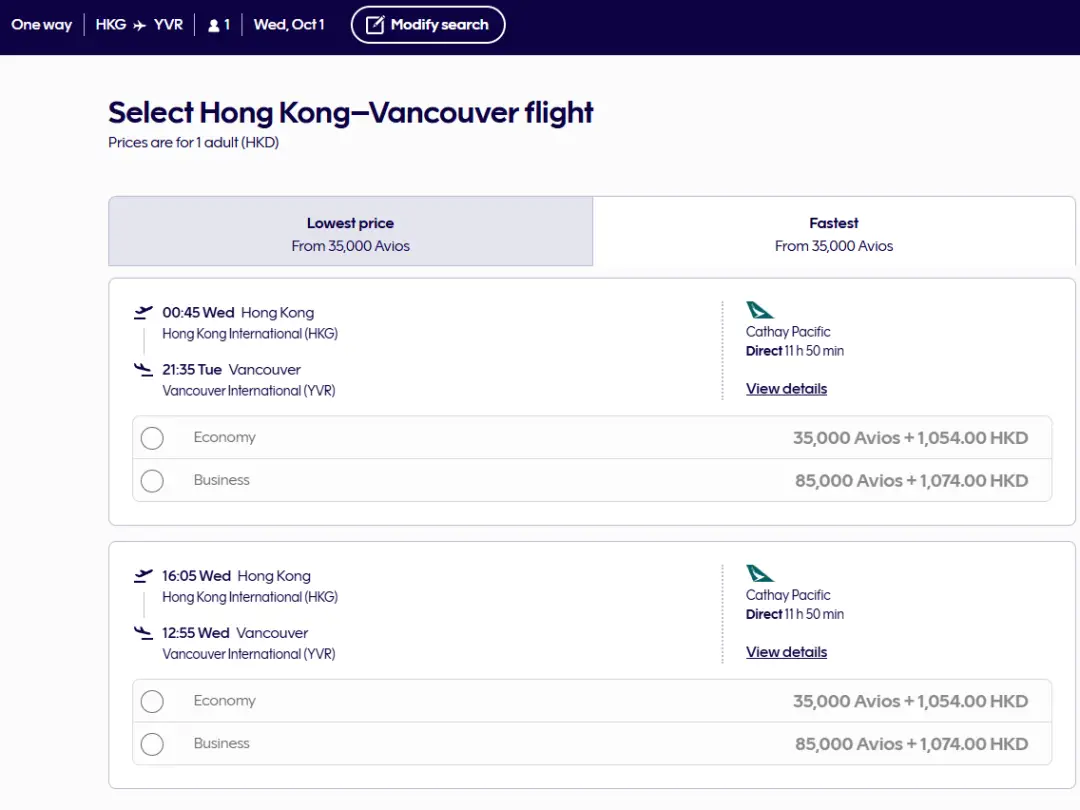Click the Wed, Oct 1 date in header

pos(289,25)
